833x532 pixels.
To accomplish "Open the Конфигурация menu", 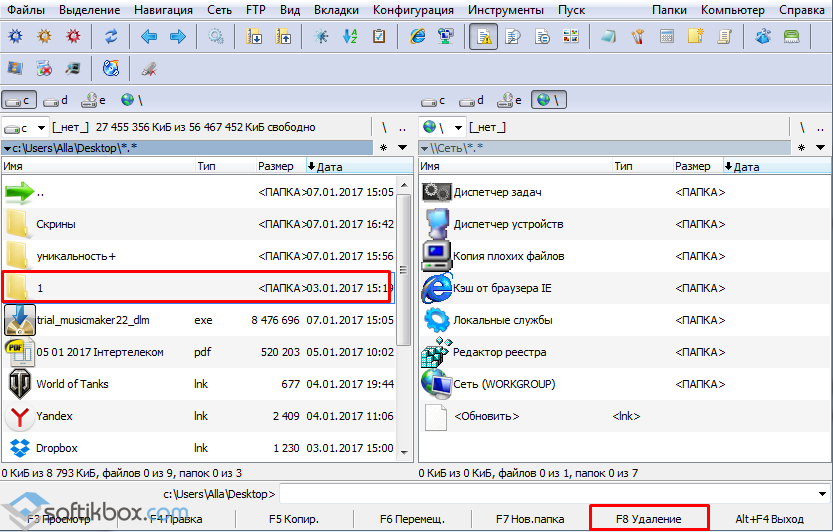I will pyautogui.click(x=412, y=10).
